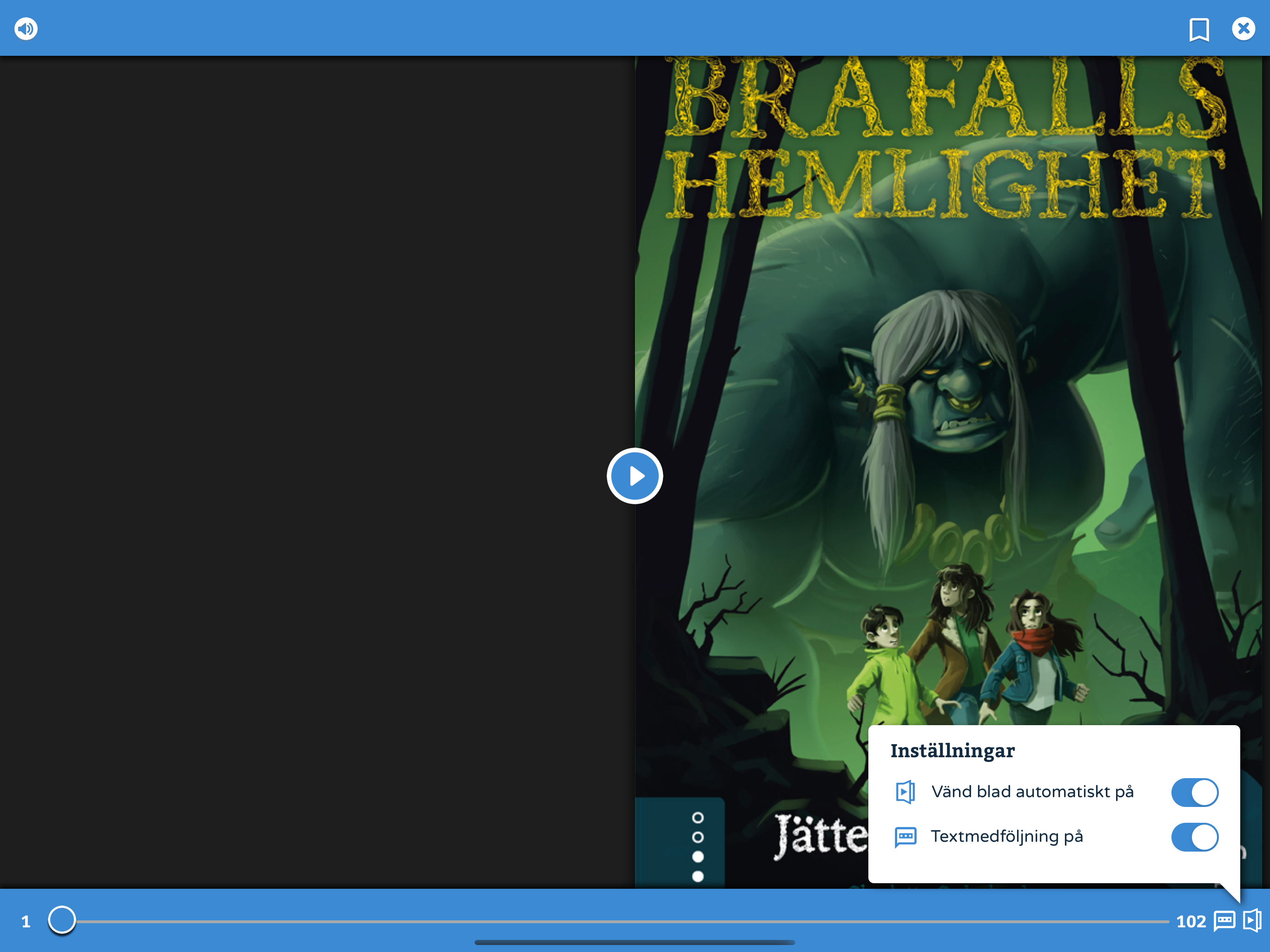Disable the Vänd blad automatiskt toggle
1270x952 pixels.
coord(1195,793)
